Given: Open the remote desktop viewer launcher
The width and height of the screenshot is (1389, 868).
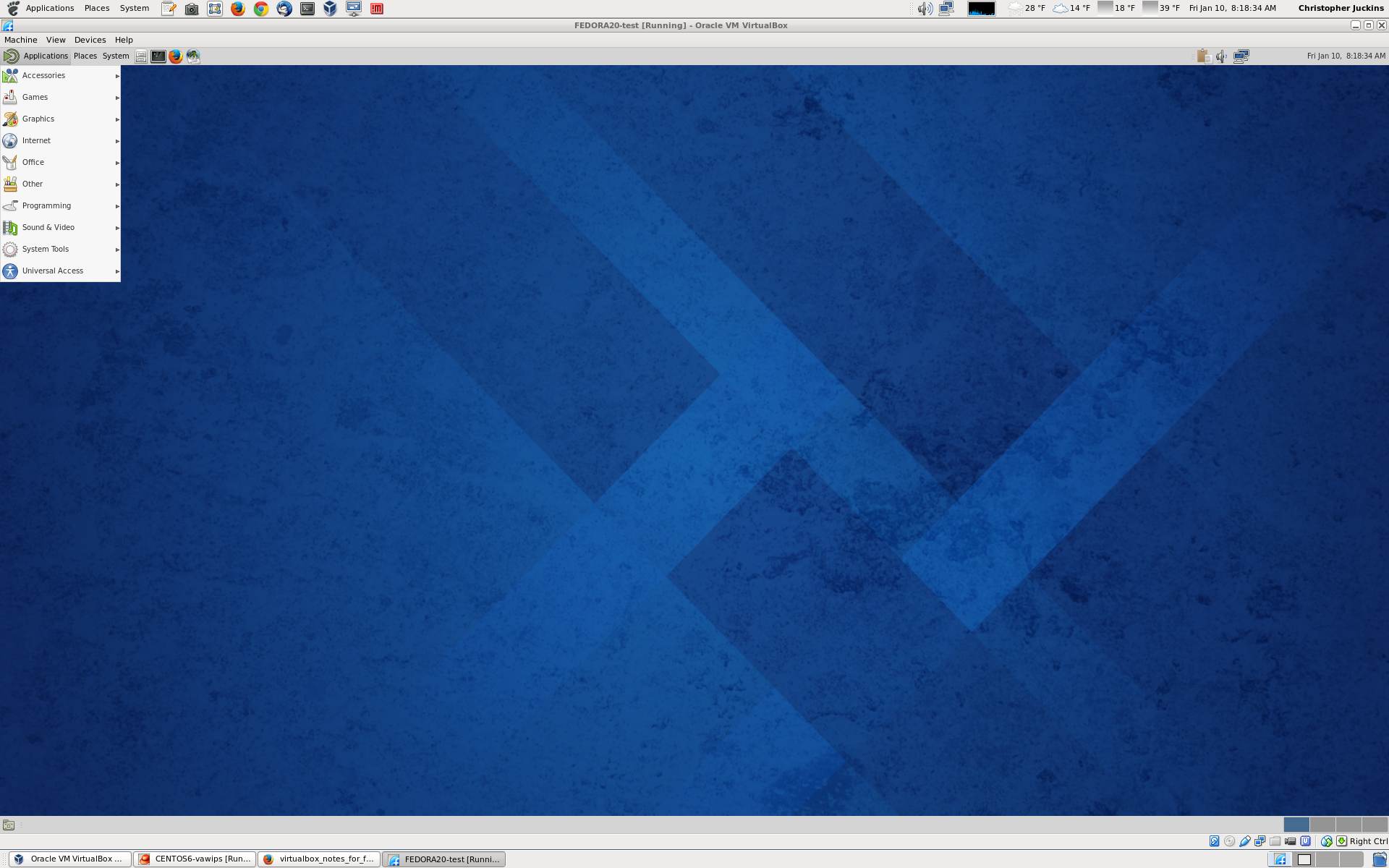Looking at the screenshot, I should pyautogui.click(x=354, y=9).
